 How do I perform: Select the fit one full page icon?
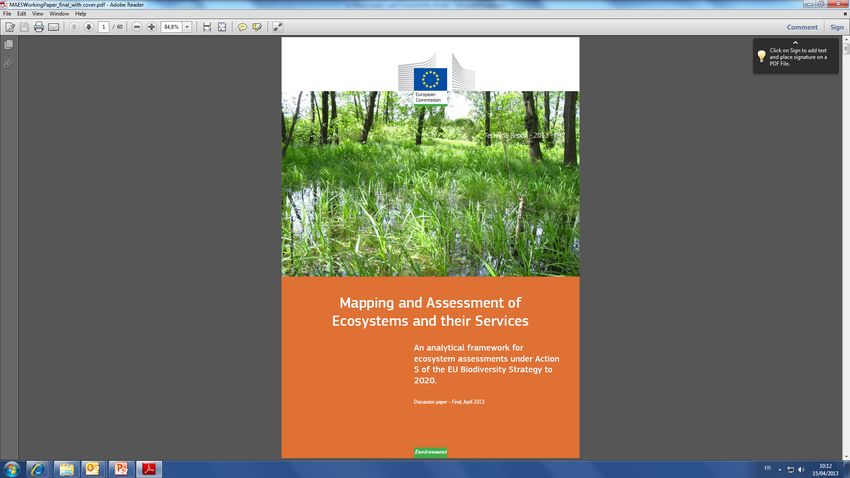click(x=222, y=27)
